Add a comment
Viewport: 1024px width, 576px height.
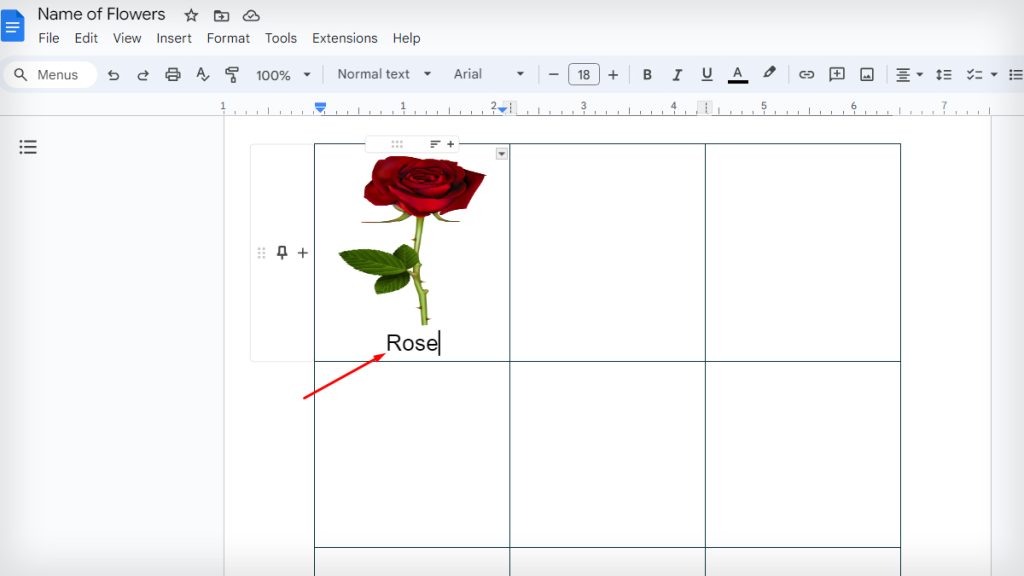[x=837, y=74]
